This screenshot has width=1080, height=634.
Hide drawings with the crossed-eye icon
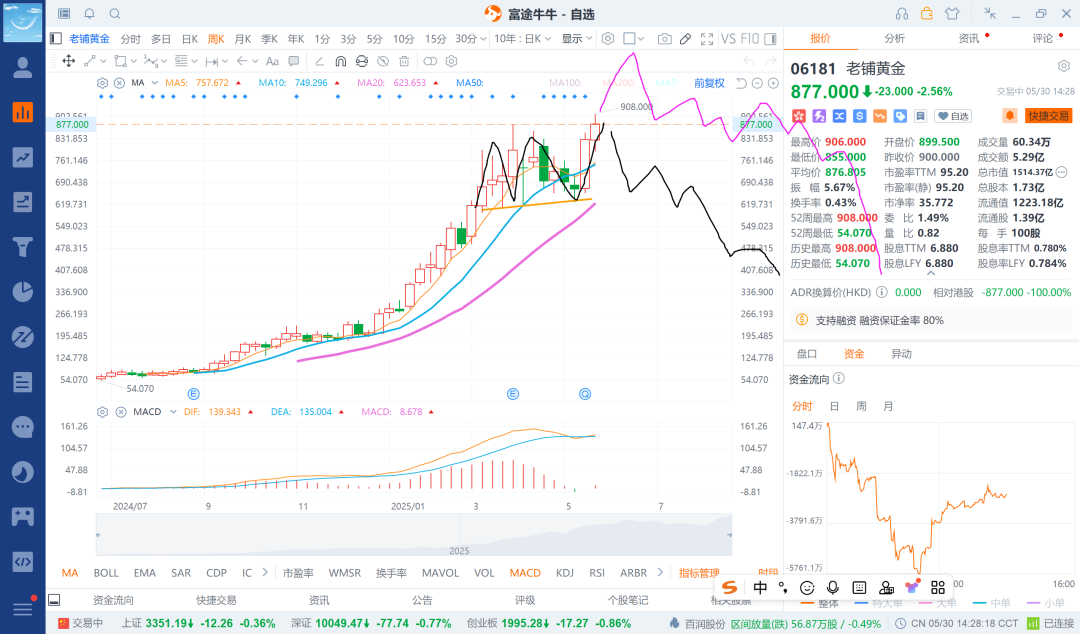(383, 61)
